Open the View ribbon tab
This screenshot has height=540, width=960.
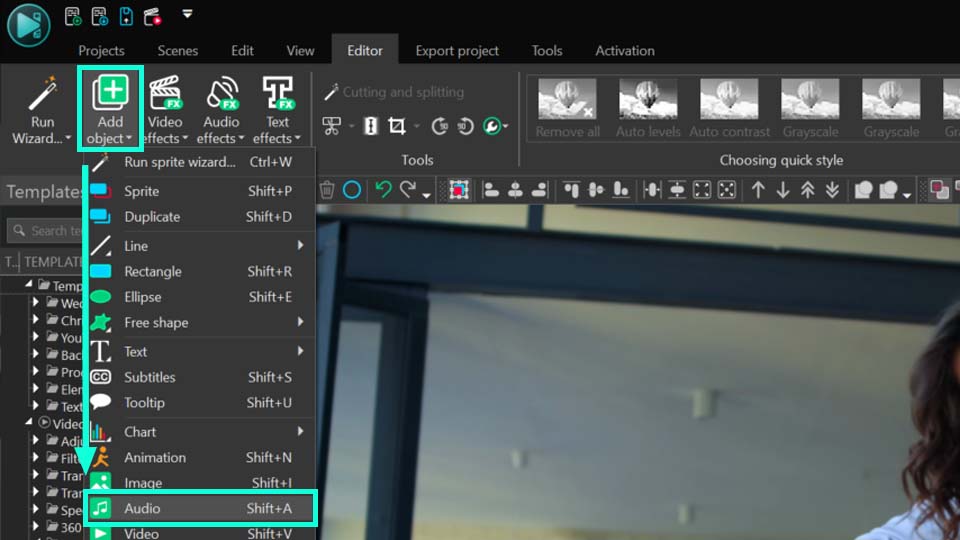click(x=300, y=50)
